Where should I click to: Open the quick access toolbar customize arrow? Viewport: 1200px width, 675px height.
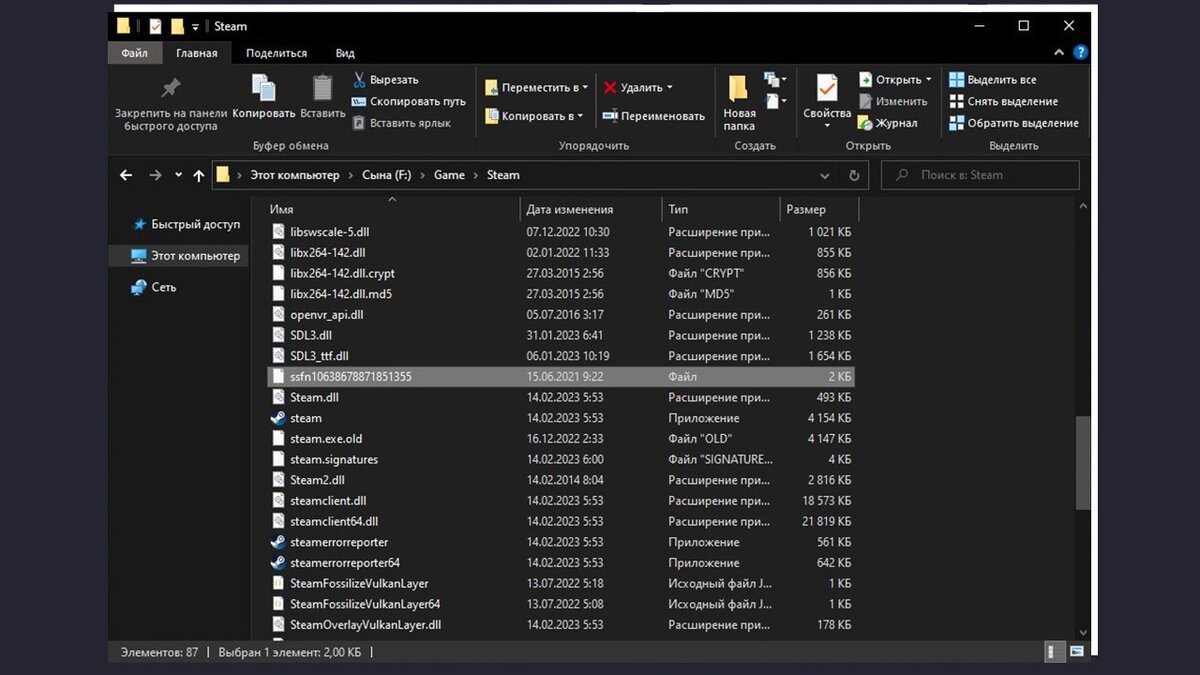coord(196,27)
